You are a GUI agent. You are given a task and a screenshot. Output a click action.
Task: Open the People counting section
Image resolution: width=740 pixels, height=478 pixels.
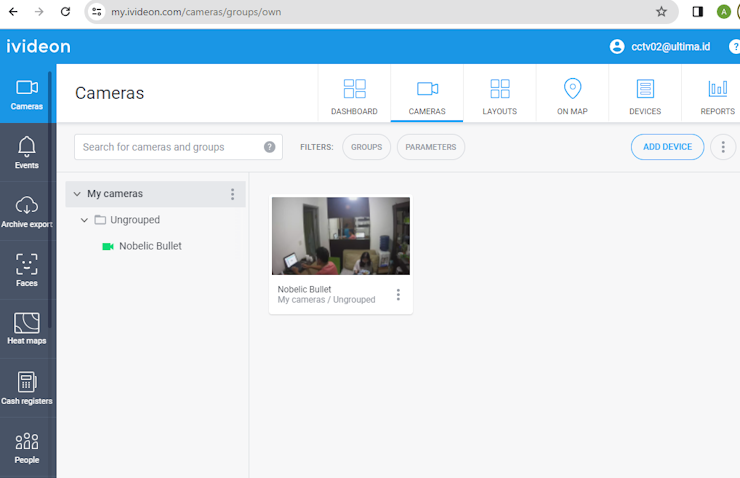coord(27,447)
